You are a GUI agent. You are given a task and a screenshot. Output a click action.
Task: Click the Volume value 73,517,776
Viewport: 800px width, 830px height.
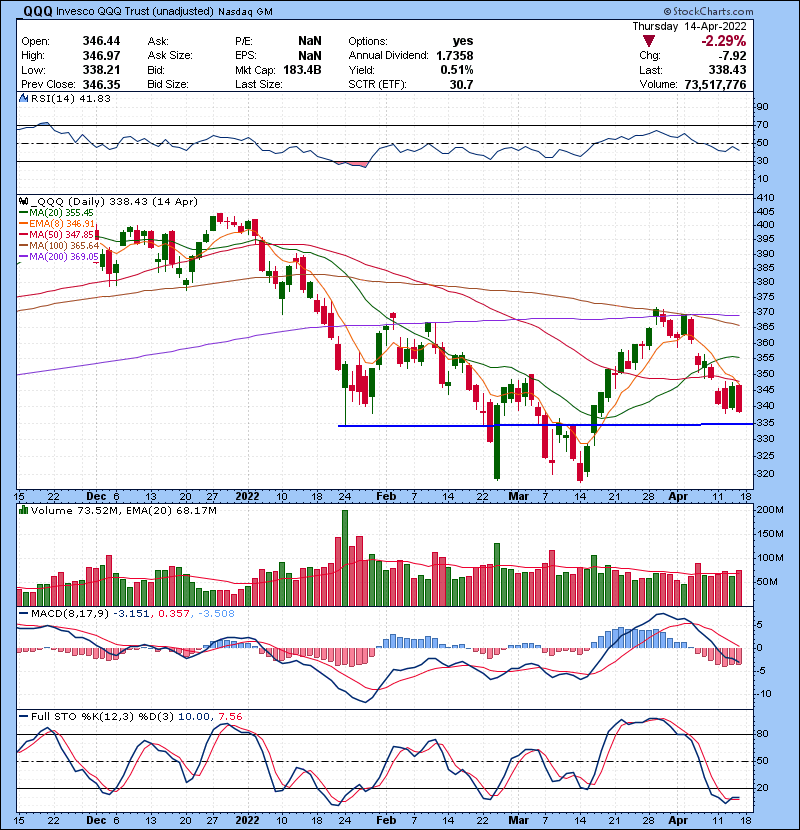(715, 85)
